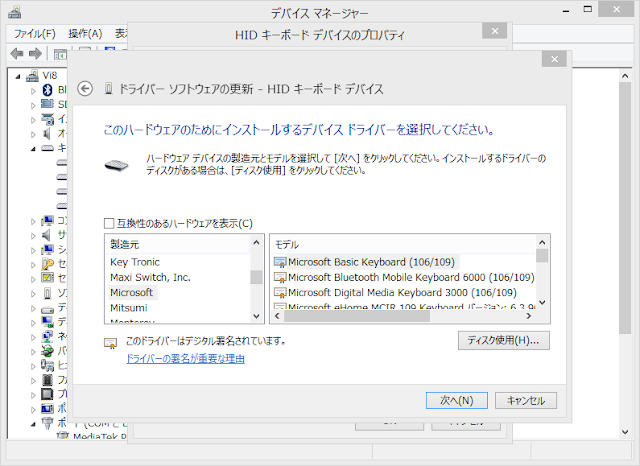640x466 pixels.
Task: Click the keyboard hardware icon in wizard
Action: [x=116, y=165]
